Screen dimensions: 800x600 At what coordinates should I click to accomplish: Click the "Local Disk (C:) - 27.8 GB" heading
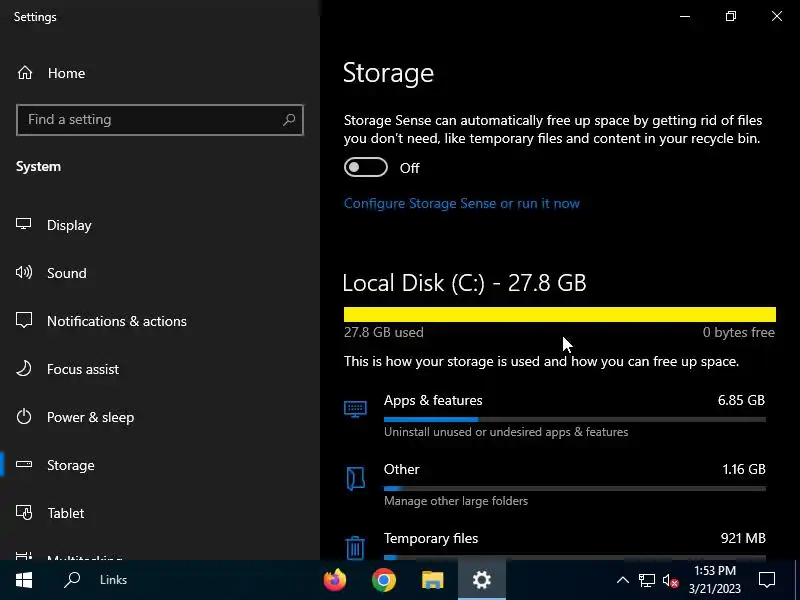(464, 283)
